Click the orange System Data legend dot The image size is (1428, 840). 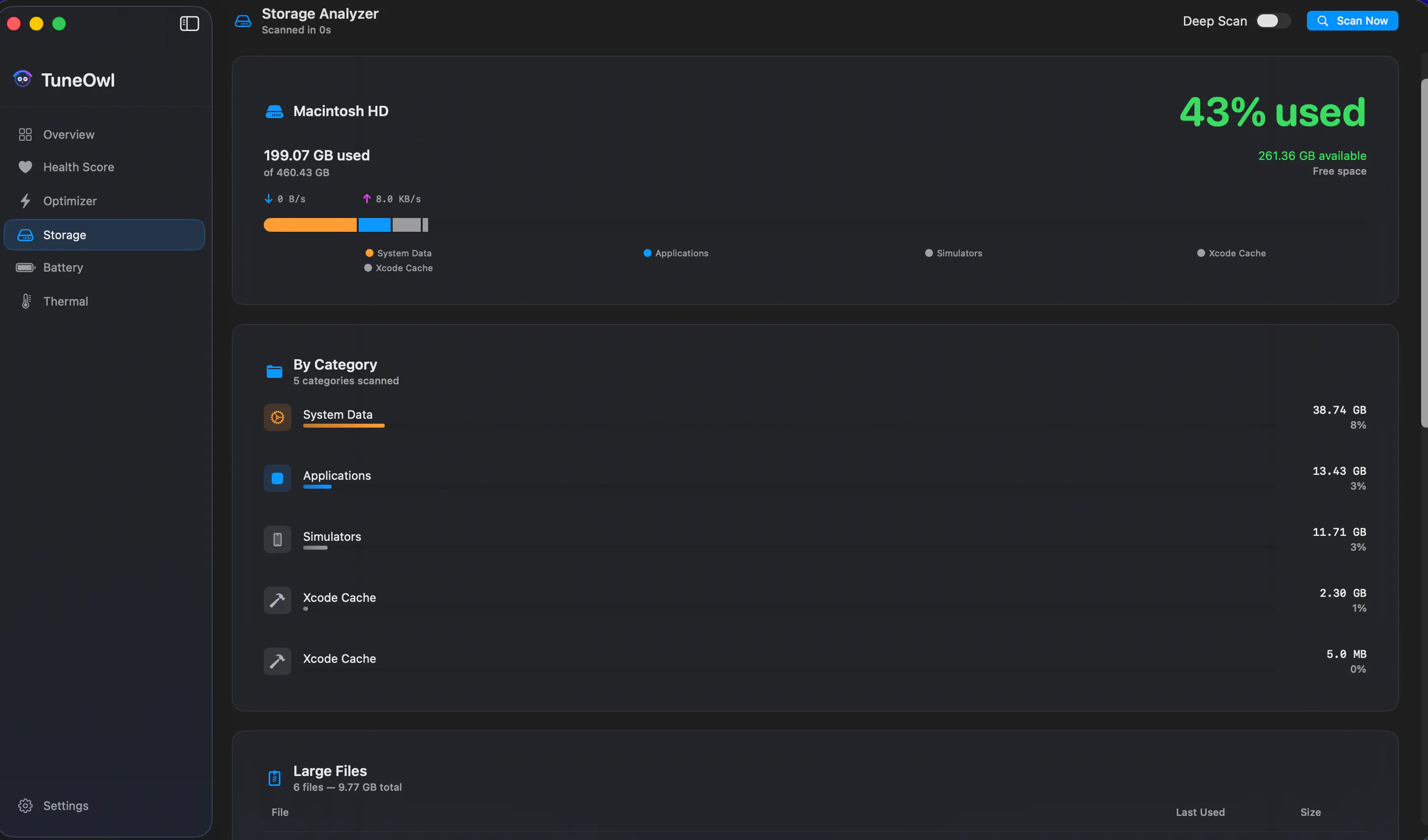click(370, 253)
